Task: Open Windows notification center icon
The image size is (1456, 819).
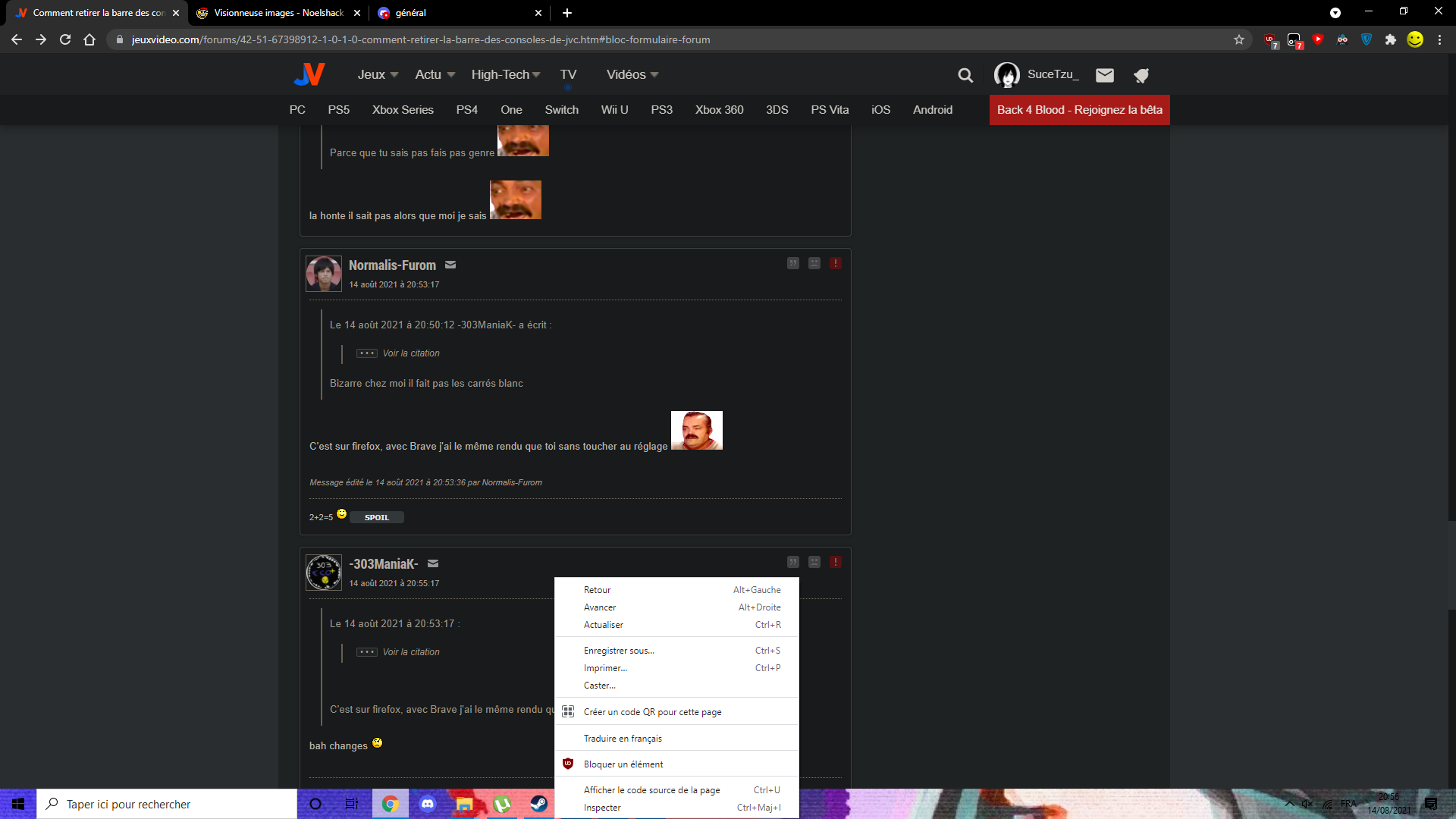Action: 1431,804
